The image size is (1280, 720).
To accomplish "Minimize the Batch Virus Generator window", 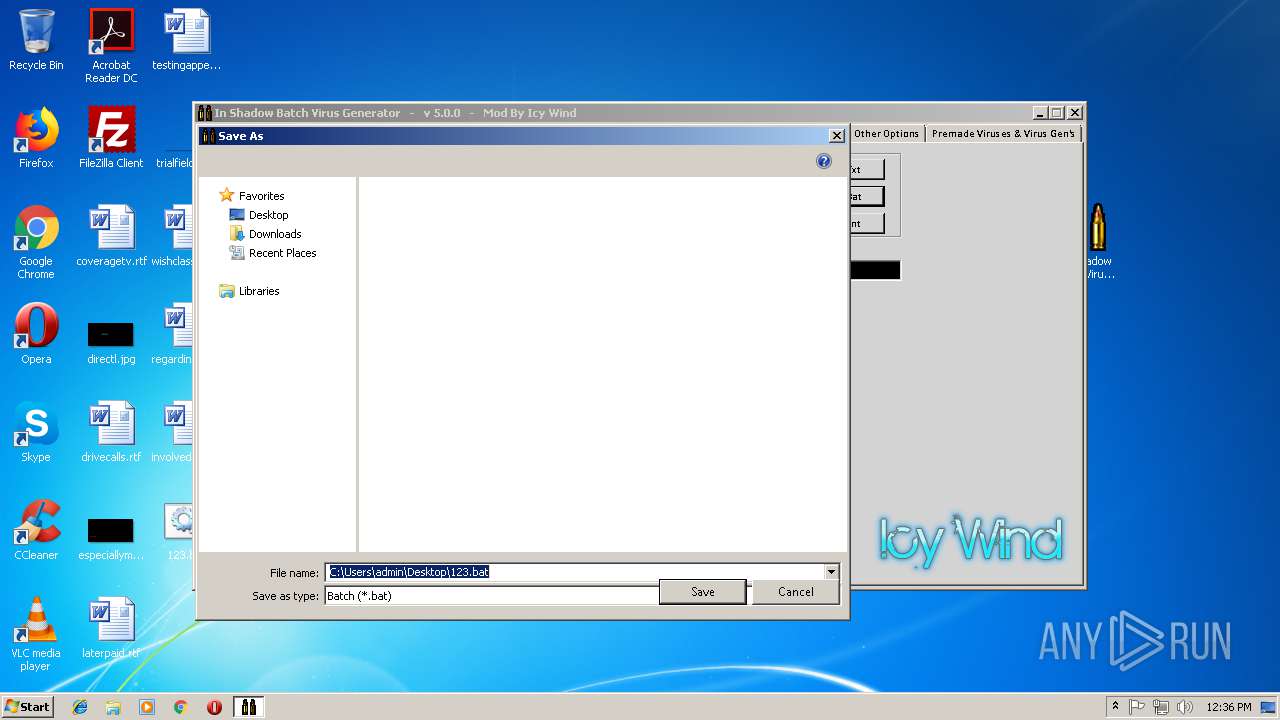I will pyautogui.click(x=1040, y=113).
